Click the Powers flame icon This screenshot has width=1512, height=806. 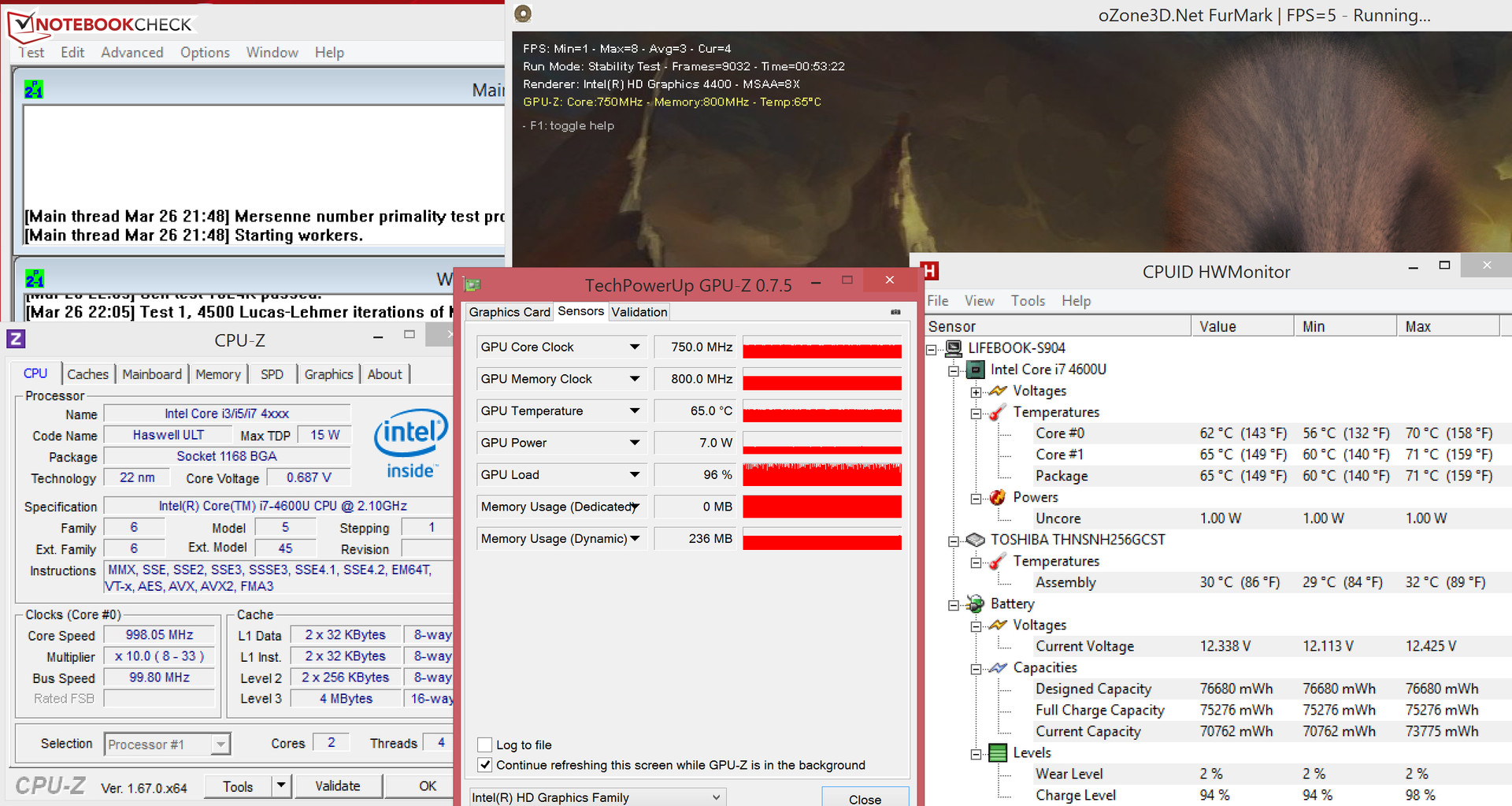coord(998,497)
